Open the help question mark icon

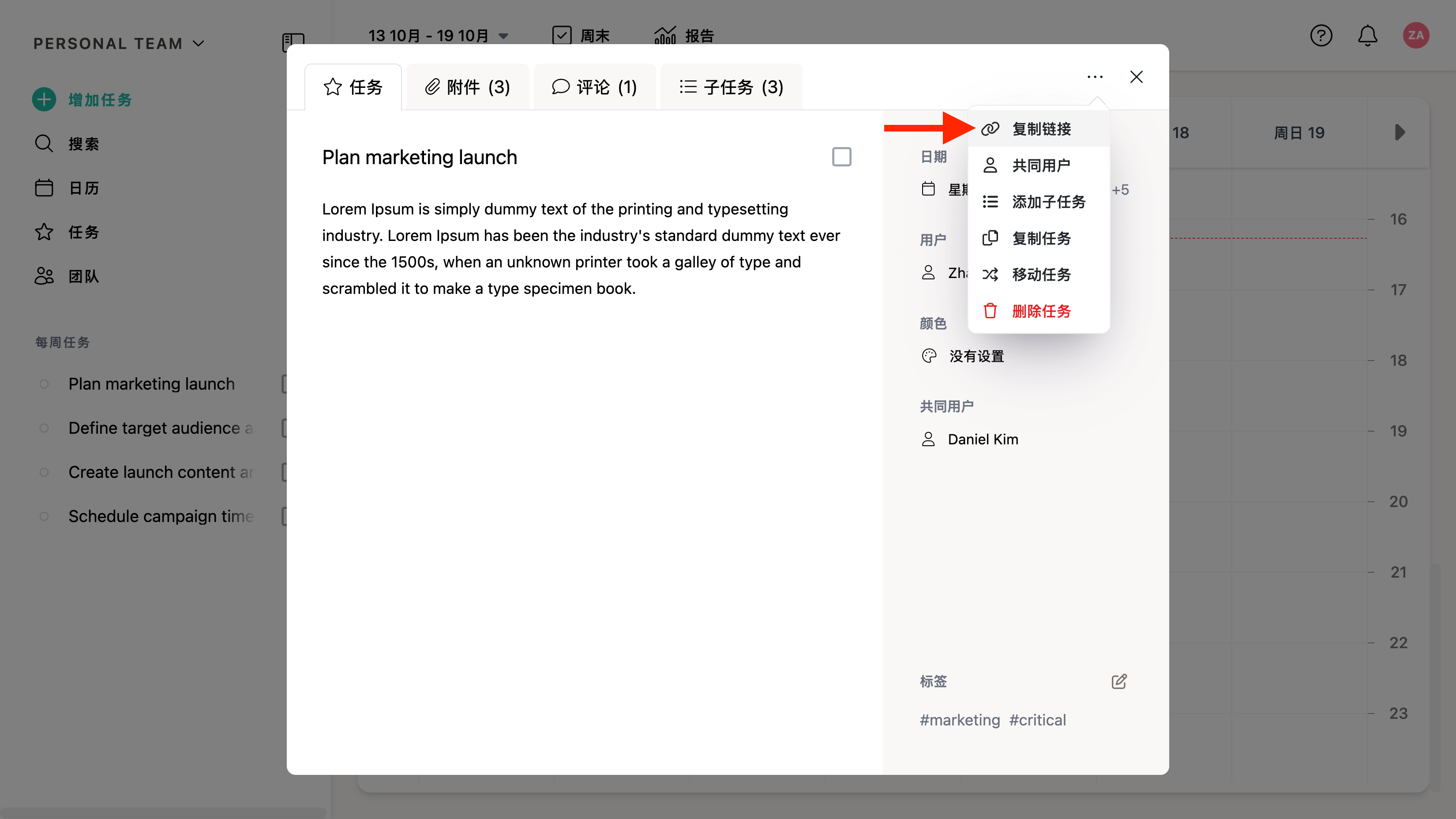pyautogui.click(x=1321, y=36)
